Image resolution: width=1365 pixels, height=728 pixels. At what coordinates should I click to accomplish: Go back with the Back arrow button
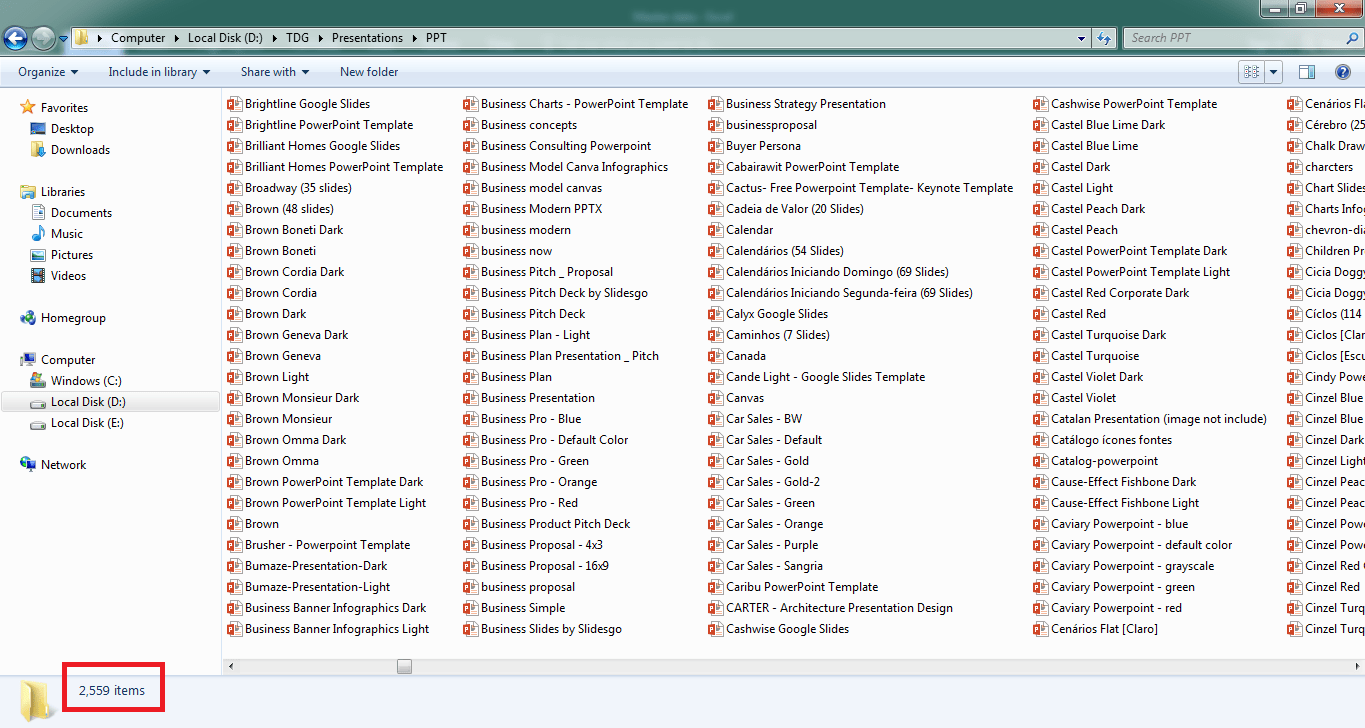(16, 38)
